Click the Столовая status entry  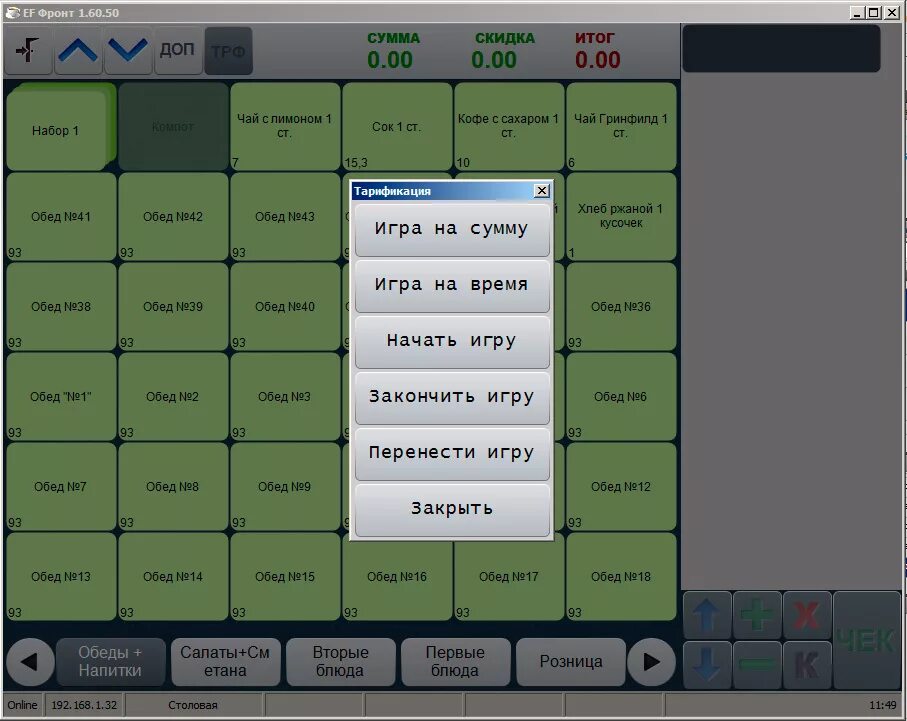(193, 705)
